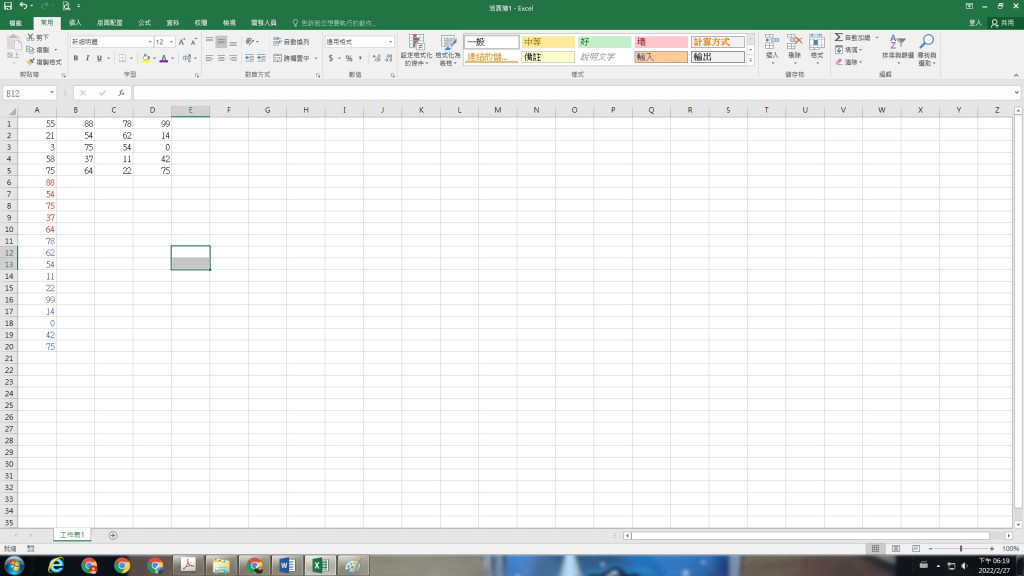Switch to Page Layout view in status bar

pos(896,549)
